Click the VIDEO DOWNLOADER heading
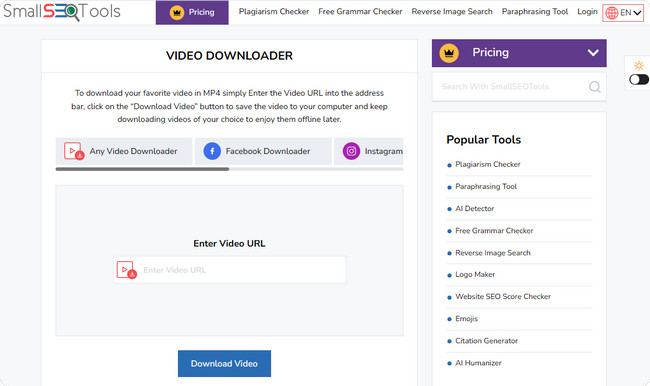 [229, 56]
